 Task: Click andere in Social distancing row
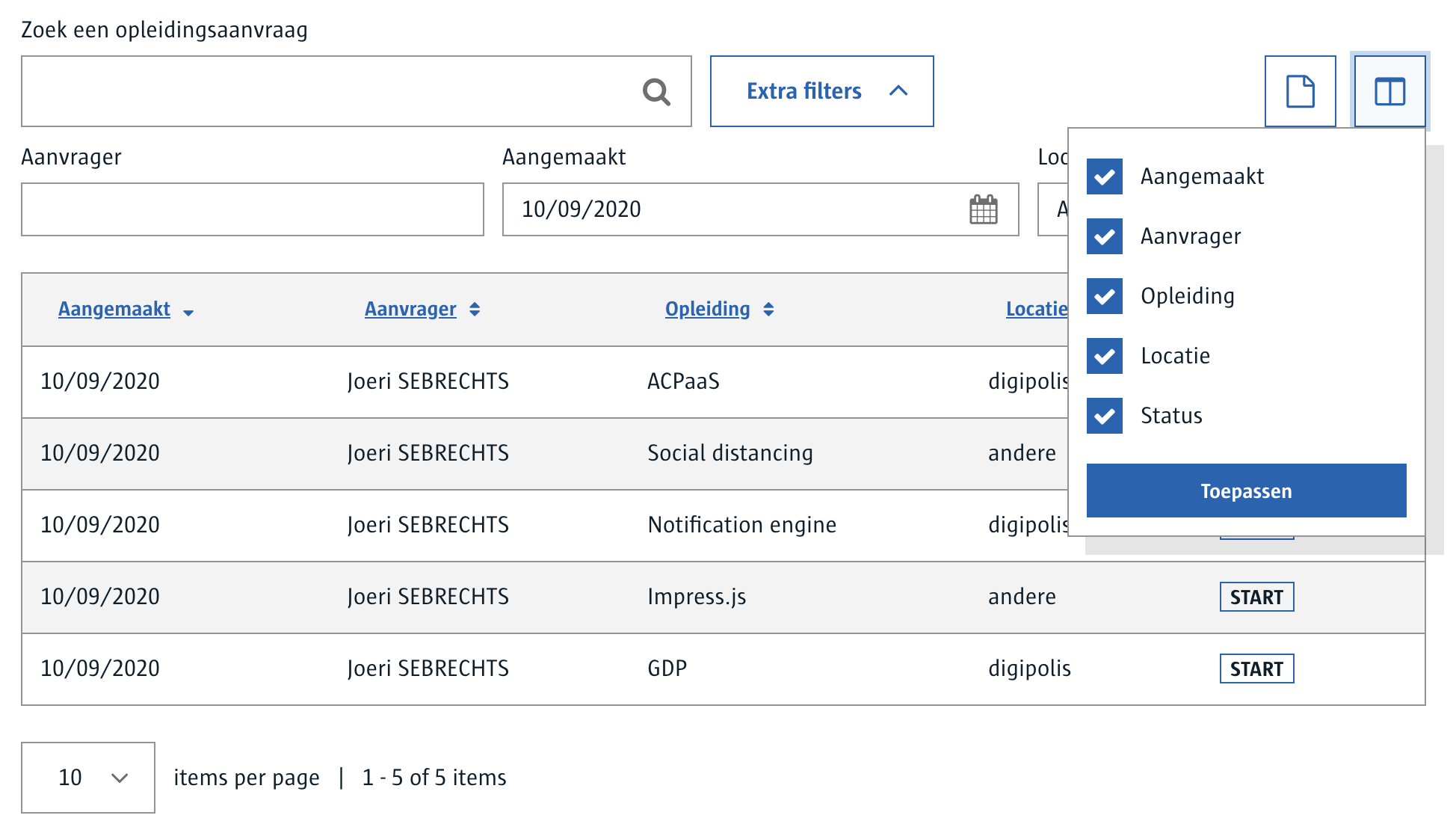click(1022, 453)
